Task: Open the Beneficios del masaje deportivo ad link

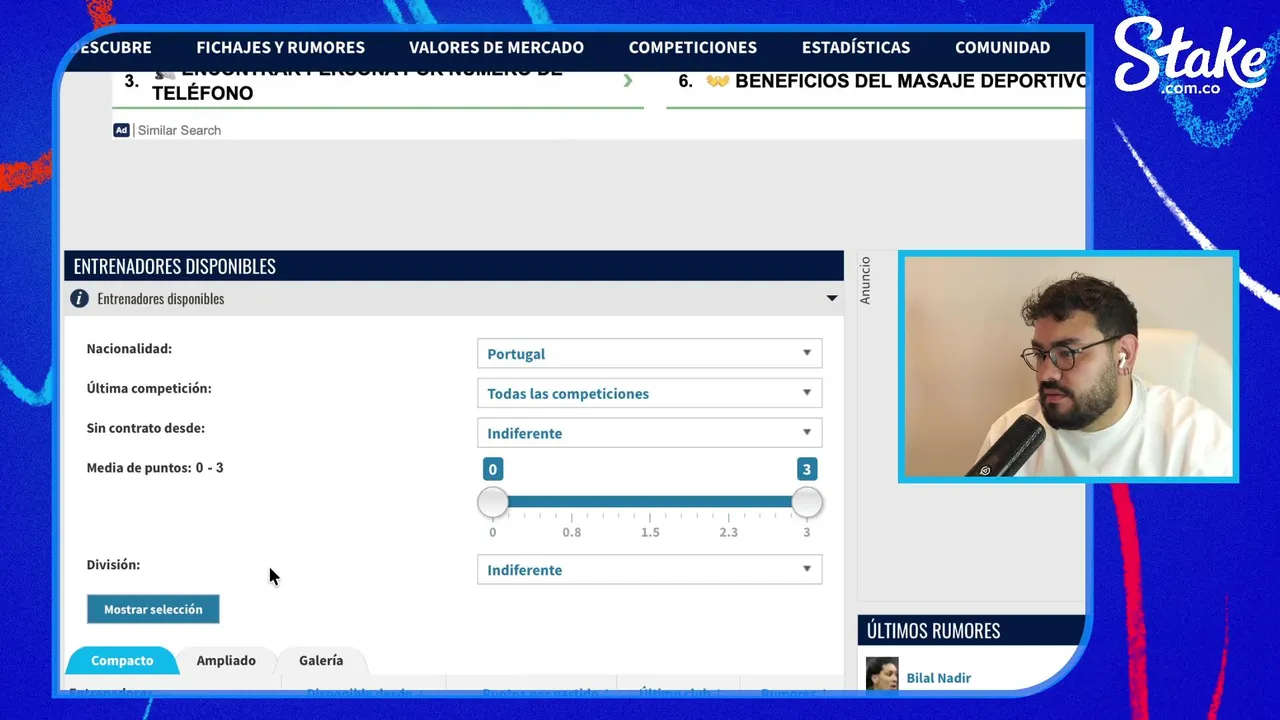Action: [910, 81]
